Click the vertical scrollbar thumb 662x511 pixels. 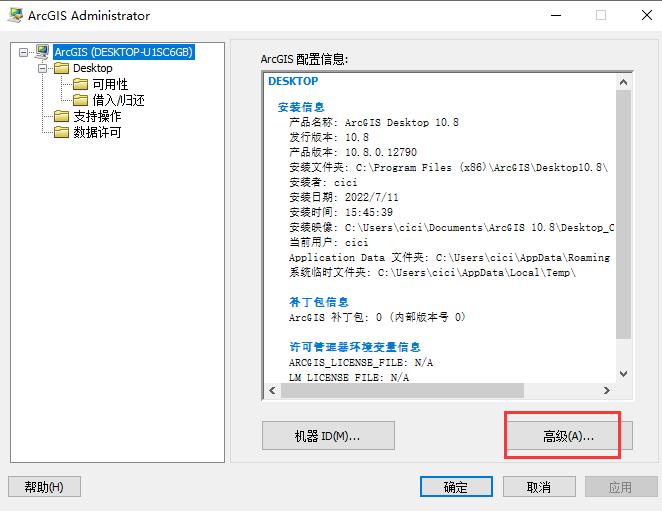click(x=623, y=215)
